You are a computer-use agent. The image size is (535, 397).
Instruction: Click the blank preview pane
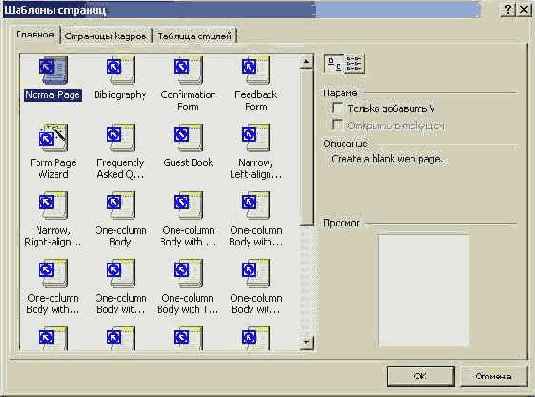click(423, 290)
